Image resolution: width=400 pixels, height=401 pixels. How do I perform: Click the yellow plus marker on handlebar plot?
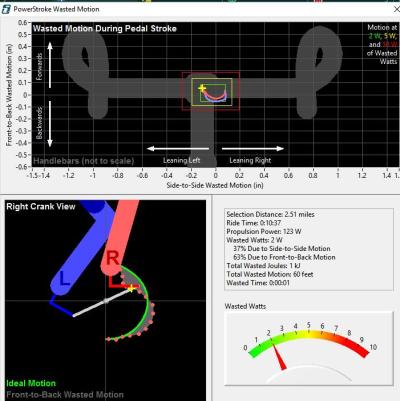click(x=202, y=88)
